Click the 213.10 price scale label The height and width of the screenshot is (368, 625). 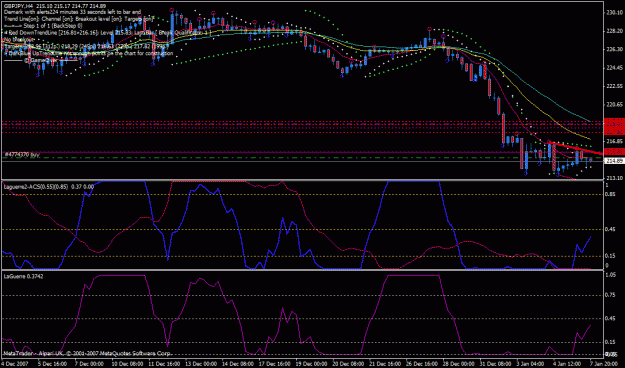click(614, 178)
